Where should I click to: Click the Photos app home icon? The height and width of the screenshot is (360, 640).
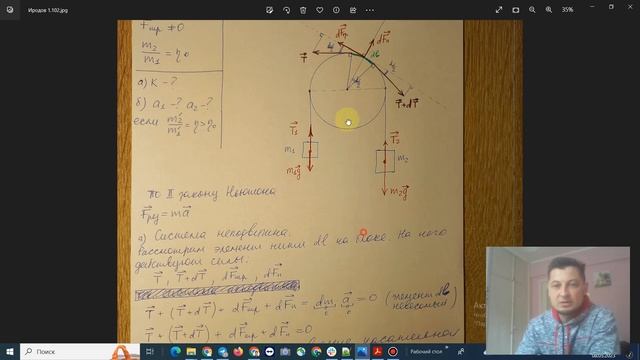point(10,10)
